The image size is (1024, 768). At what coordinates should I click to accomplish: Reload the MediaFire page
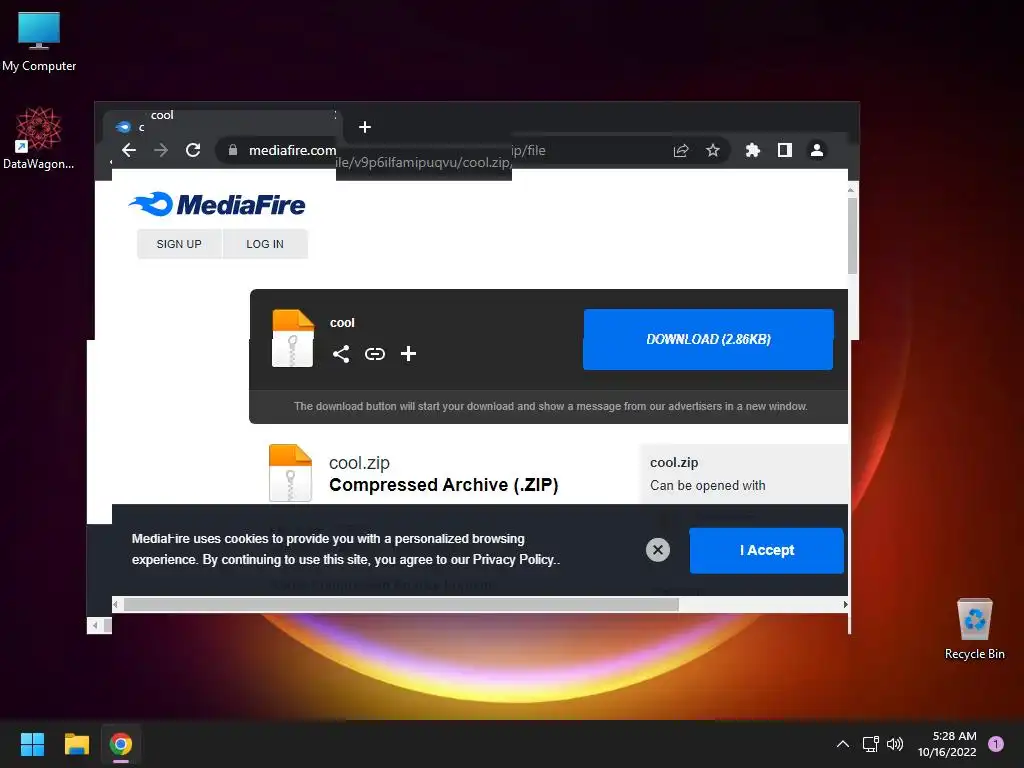point(193,150)
